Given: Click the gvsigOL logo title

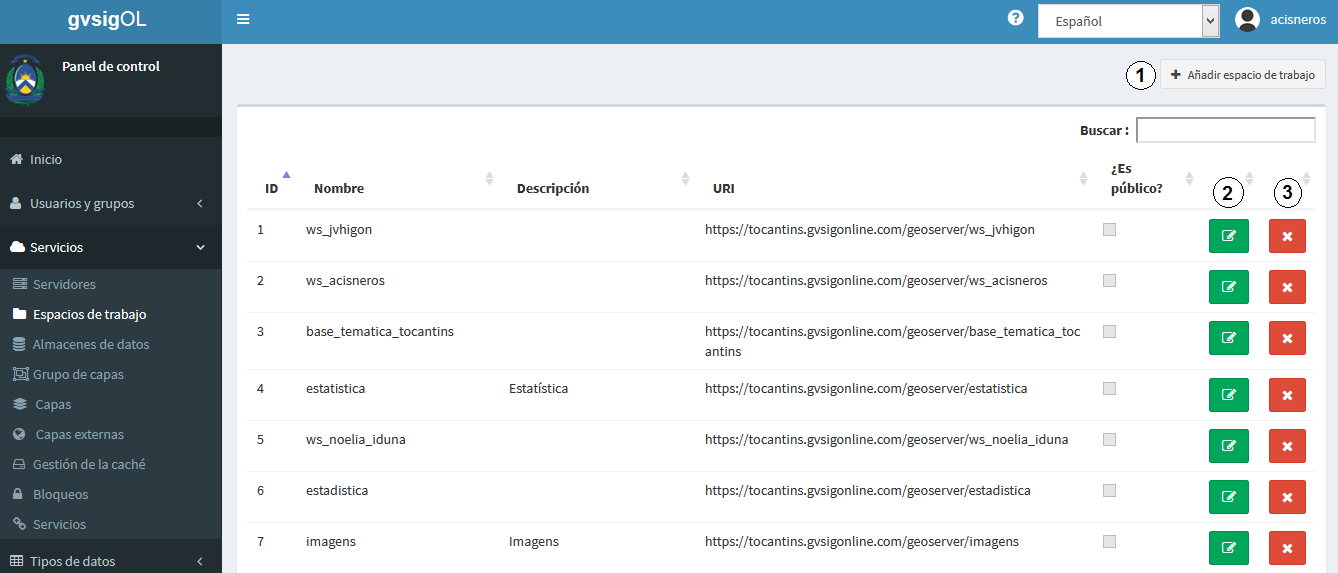Looking at the screenshot, I should pyautogui.click(x=107, y=20).
